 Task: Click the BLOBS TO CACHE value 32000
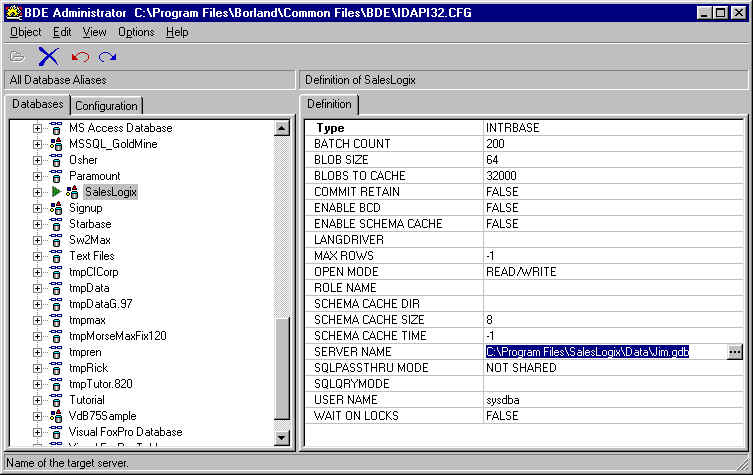point(501,176)
